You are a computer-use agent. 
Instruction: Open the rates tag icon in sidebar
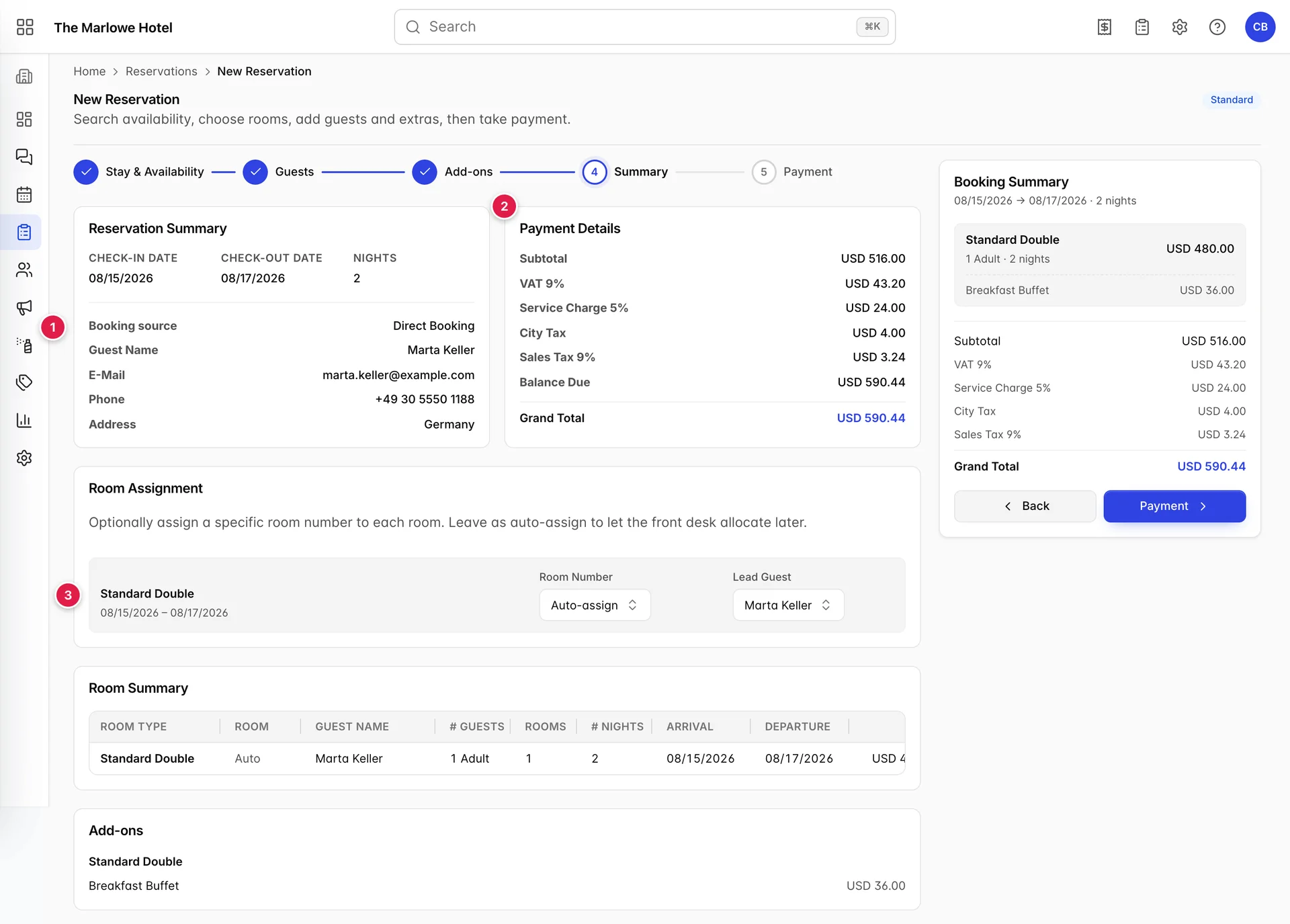tap(24, 383)
